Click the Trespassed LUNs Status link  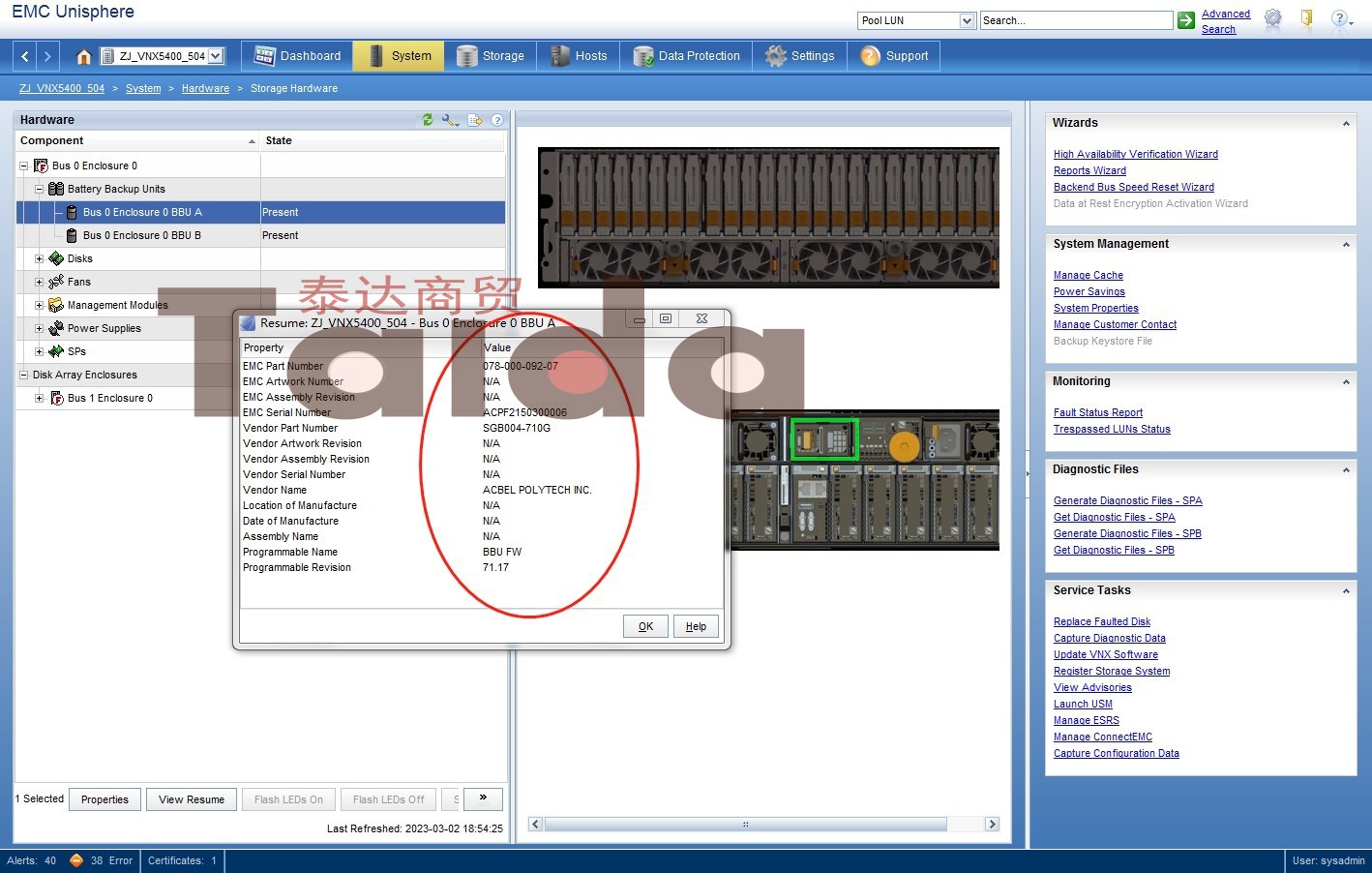click(1112, 429)
